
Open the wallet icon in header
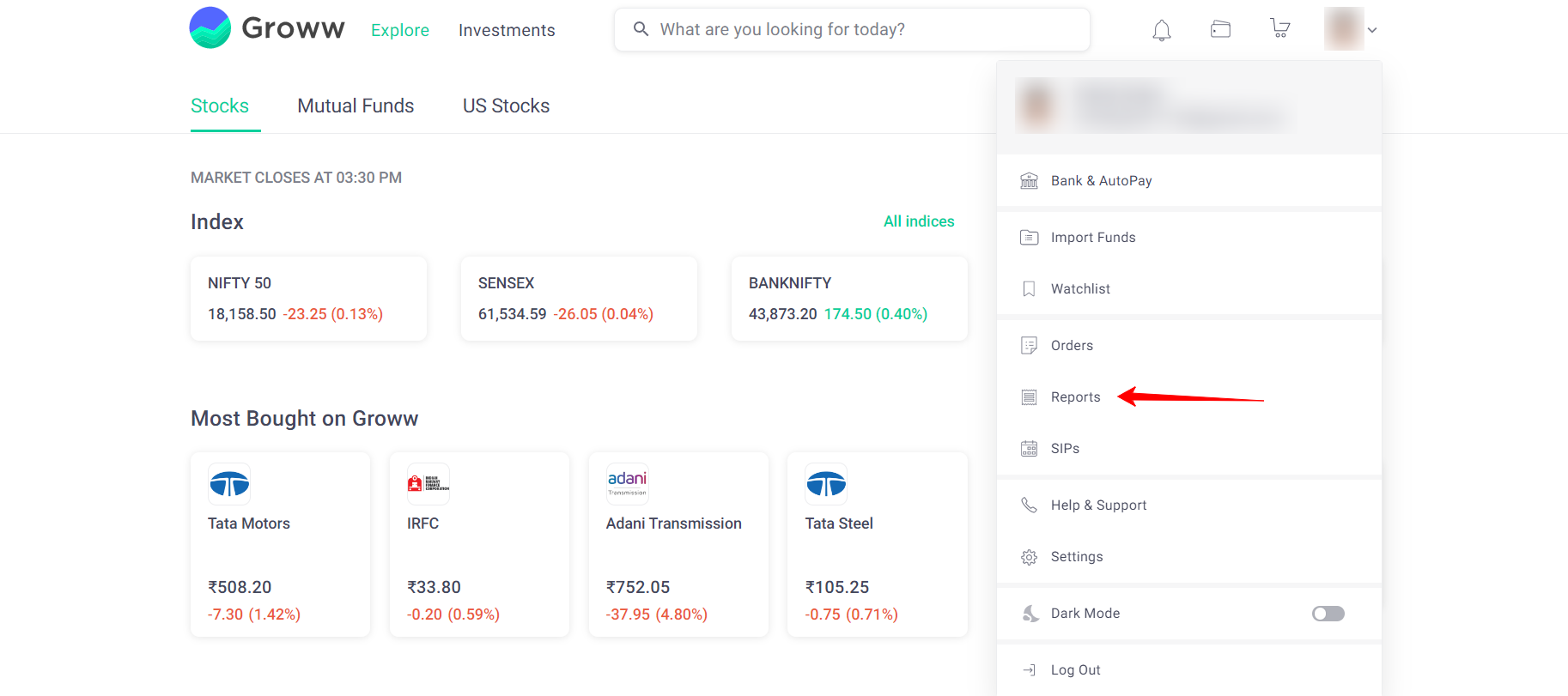(x=1220, y=30)
